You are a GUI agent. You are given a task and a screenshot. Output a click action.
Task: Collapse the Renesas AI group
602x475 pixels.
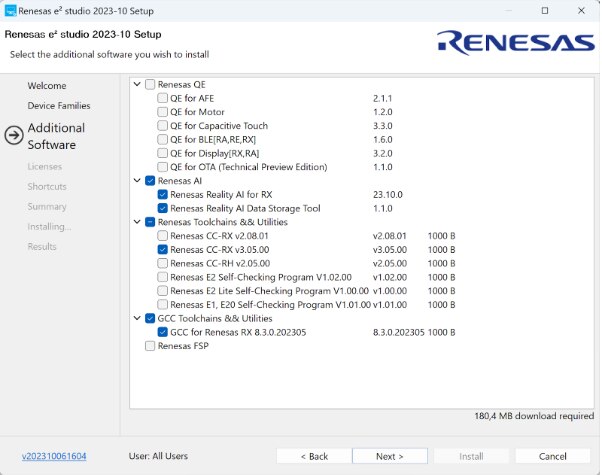[137, 181]
